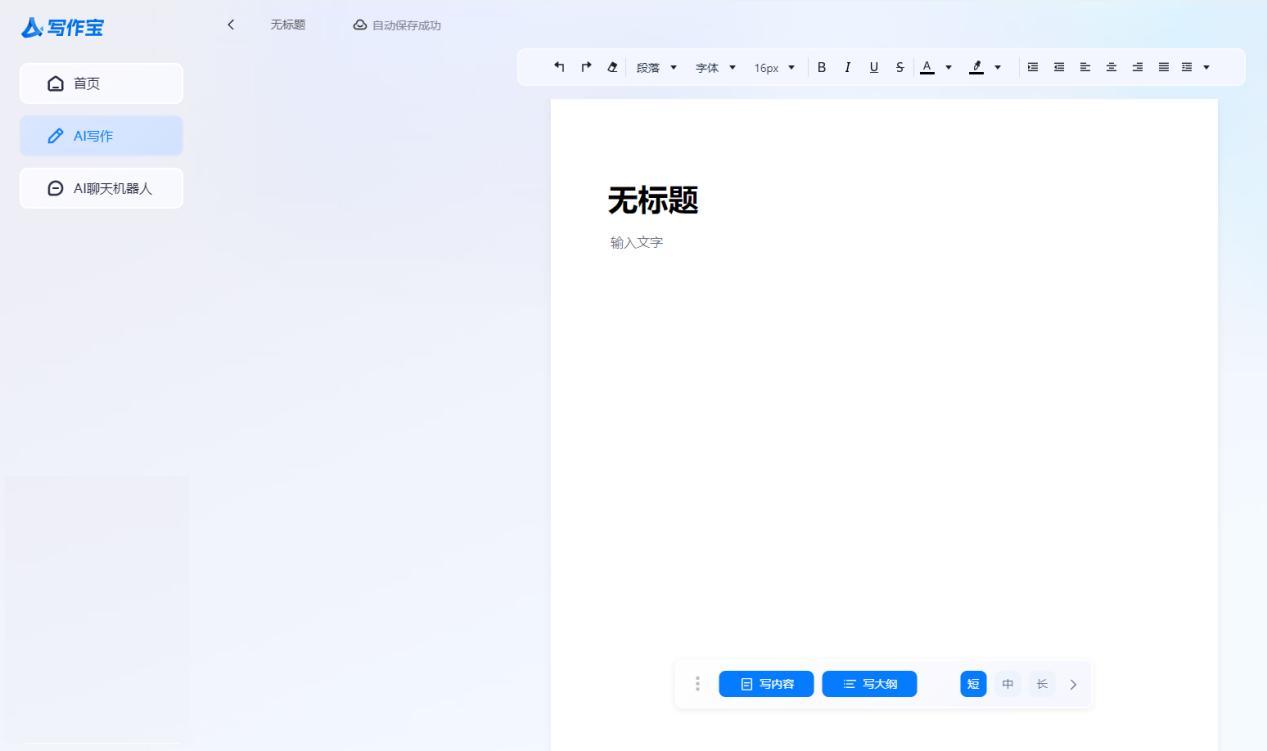Click the clear formatting eraser icon
The height and width of the screenshot is (751, 1267).
612,67
